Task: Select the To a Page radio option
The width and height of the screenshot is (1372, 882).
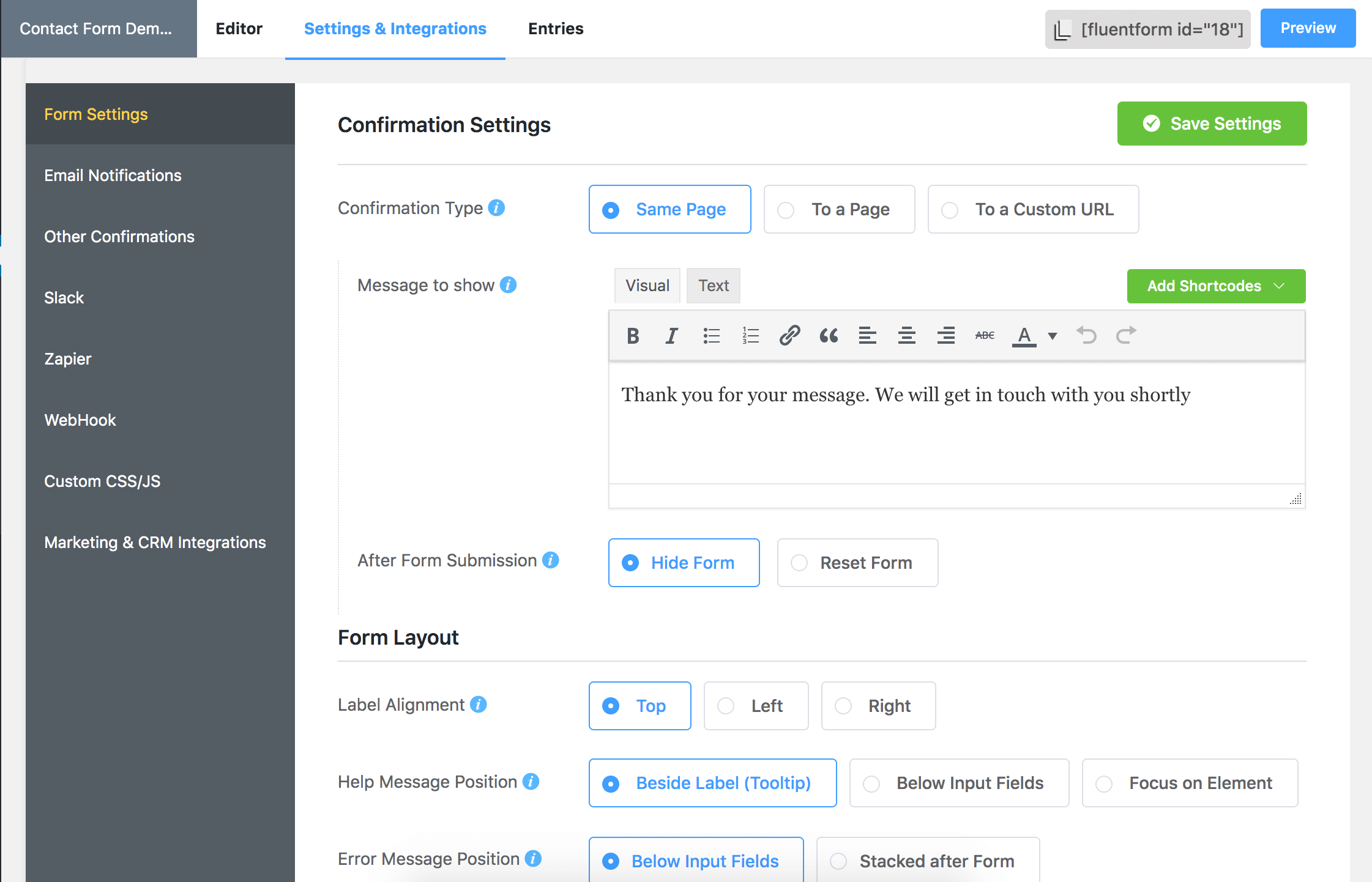Action: [x=839, y=209]
